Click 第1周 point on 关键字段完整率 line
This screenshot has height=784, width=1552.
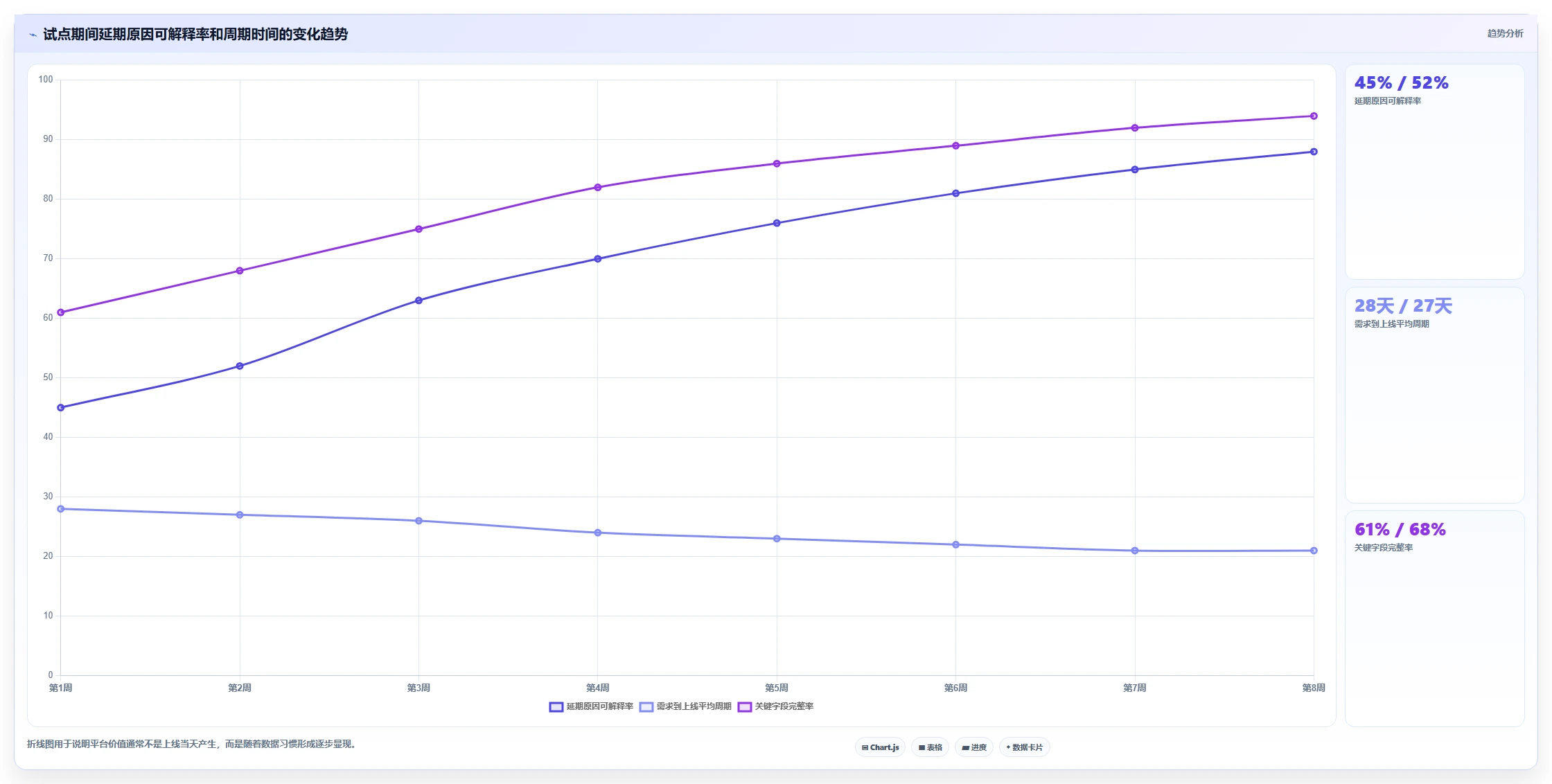pyautogui.click(x=61, y=312)
